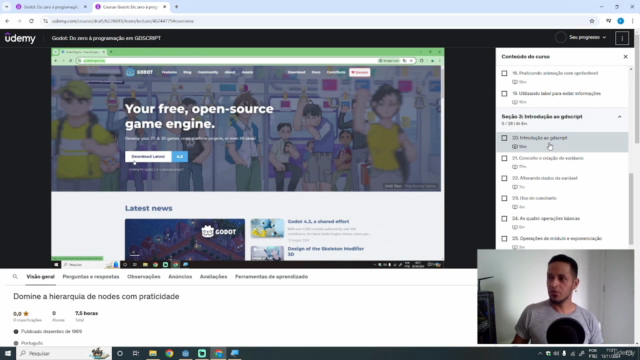Click the browser back arrow
Viewport: 640px width, 360px height.
tap(7, 21)
